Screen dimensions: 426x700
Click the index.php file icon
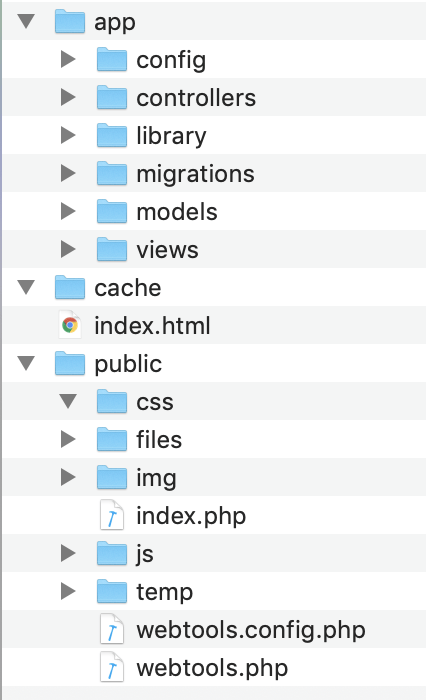pyautogui.click(x=112, y=515)
